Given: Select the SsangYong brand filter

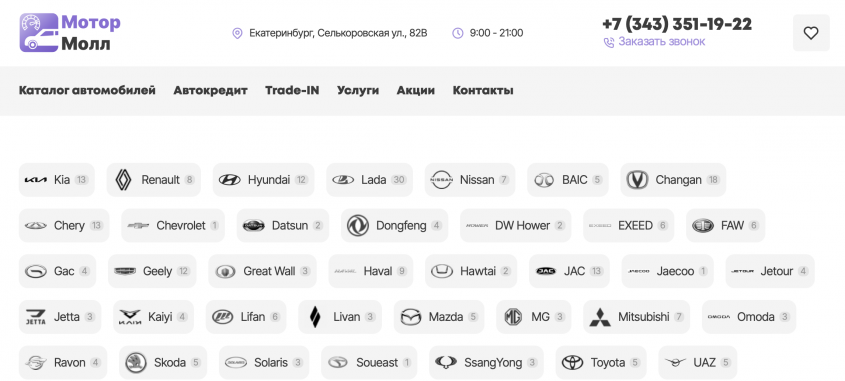Looking at the screenshot, I should (486, 363).
